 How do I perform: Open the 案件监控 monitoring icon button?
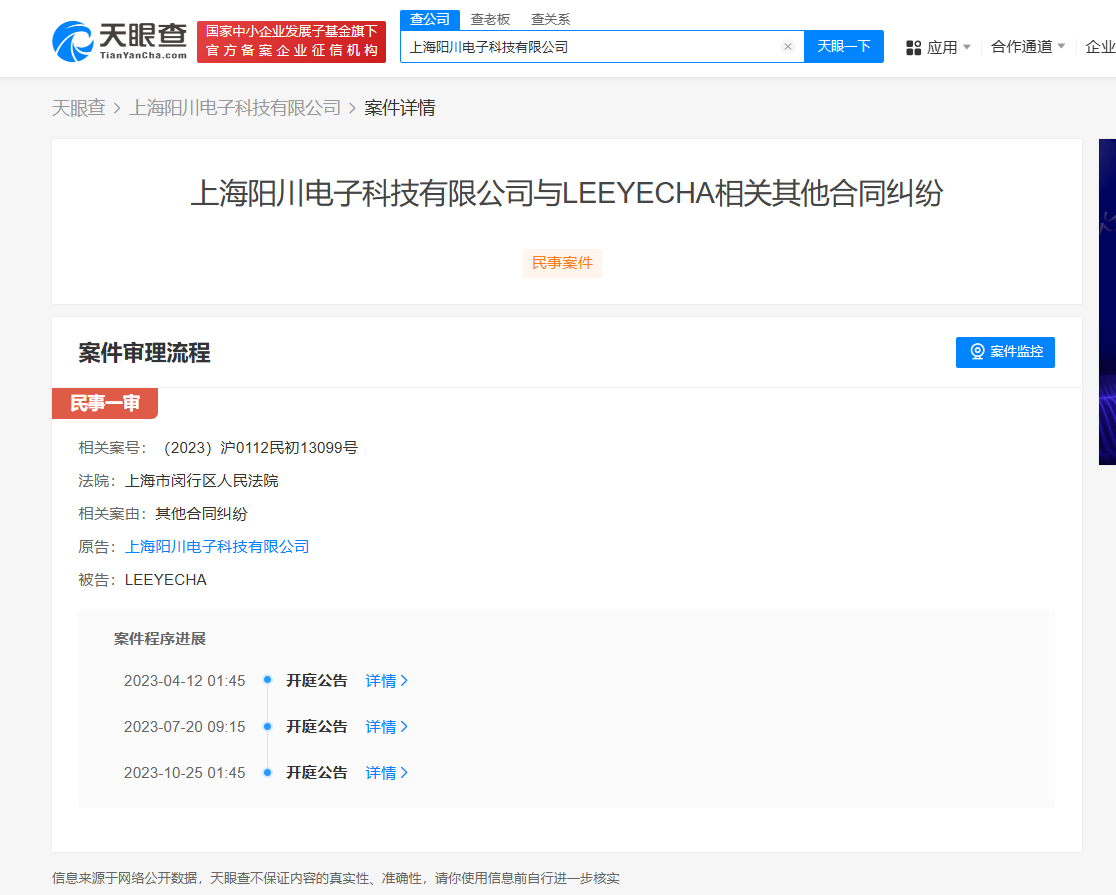(x=977, y=352)
